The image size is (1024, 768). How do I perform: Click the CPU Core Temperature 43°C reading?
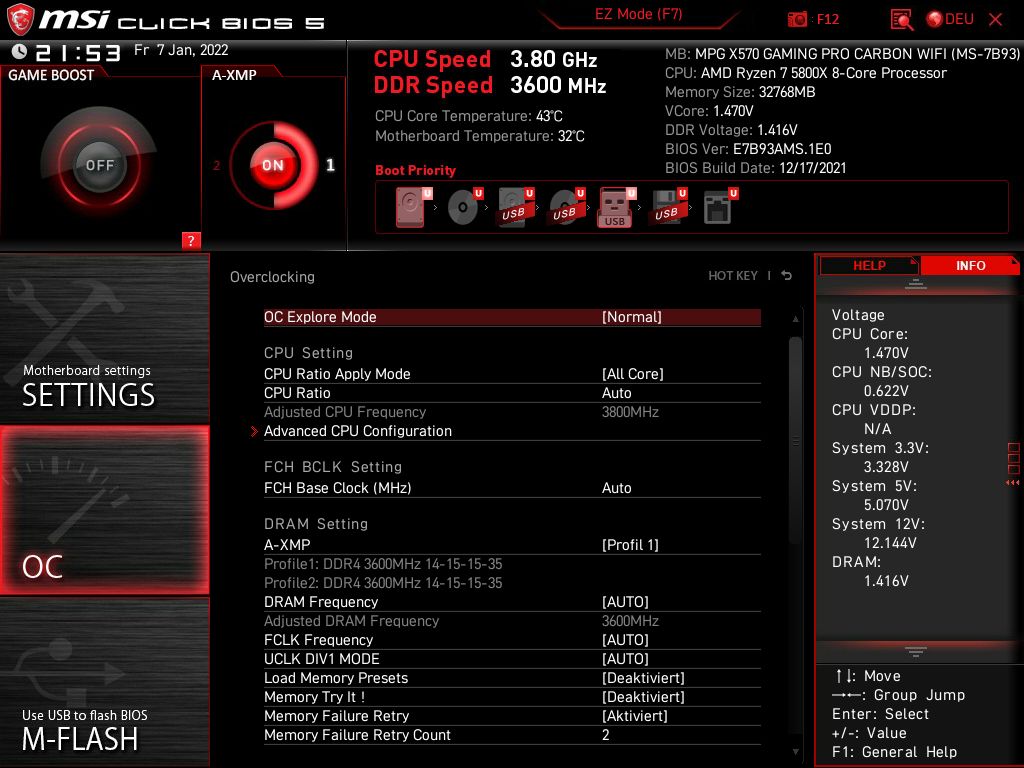pos(469,116)
